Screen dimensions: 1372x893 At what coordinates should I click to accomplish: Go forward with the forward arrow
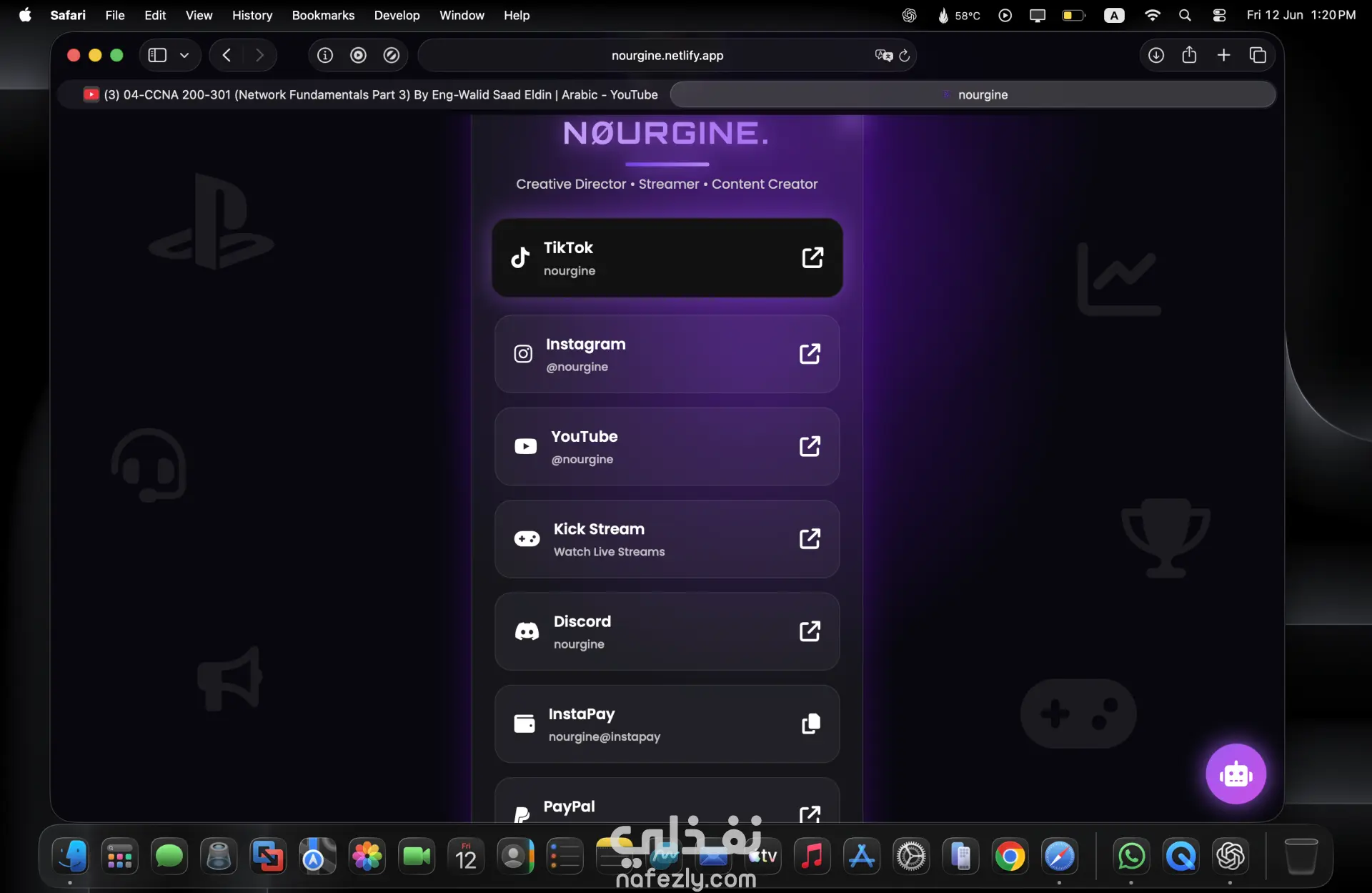pyautogui.click(x=259, y=55)
